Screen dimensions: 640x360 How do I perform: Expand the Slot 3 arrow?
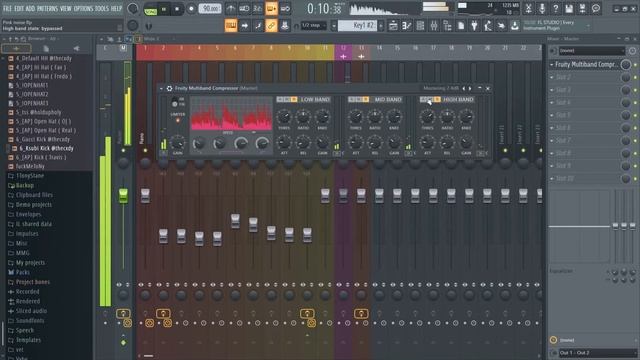coord(551,90)
